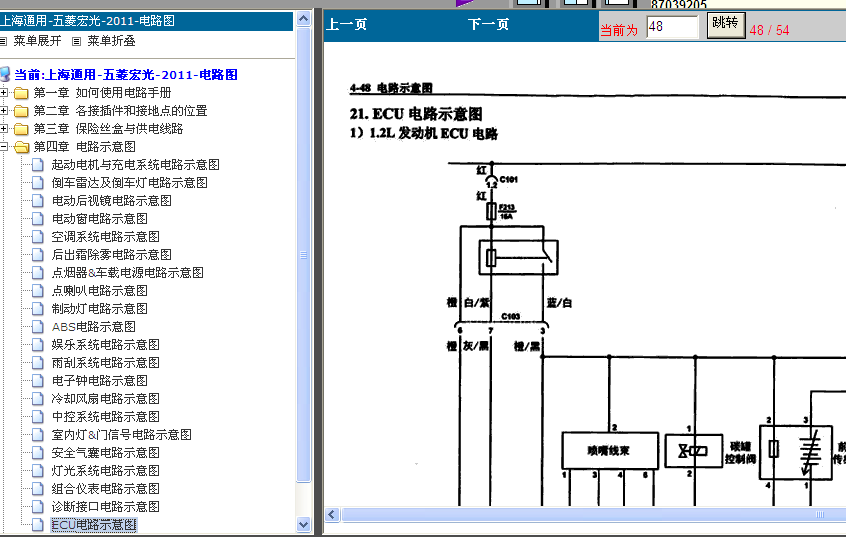Click computer icon beside 当前 root entry

point(5,74)
